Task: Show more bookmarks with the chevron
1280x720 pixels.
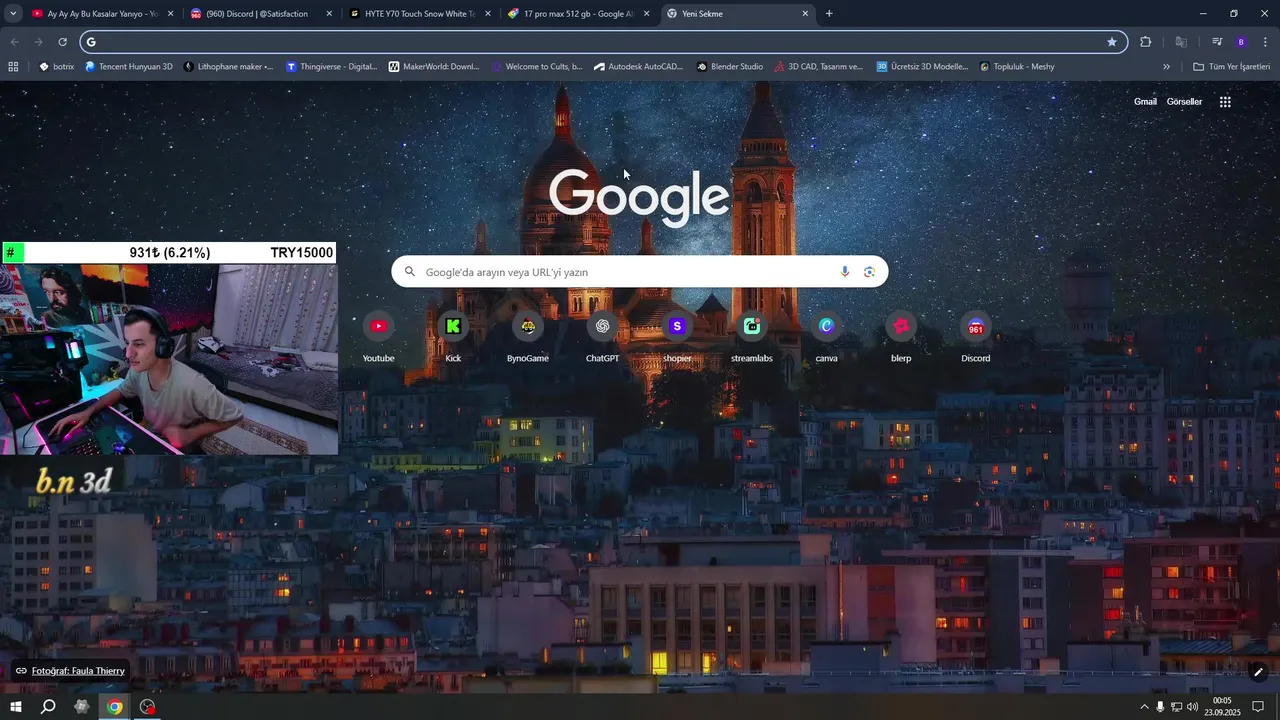Action: coord(1166,67)
